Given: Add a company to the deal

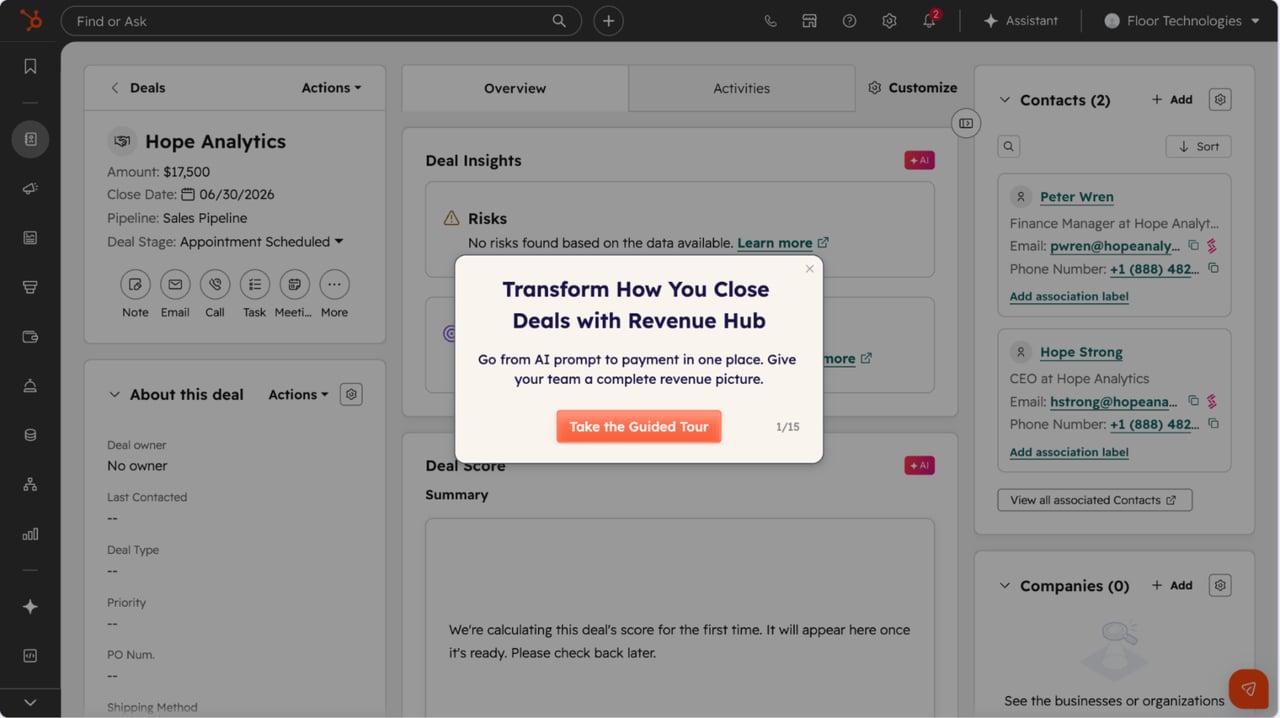Looking at the screenshot, I should click(1172, 586).
